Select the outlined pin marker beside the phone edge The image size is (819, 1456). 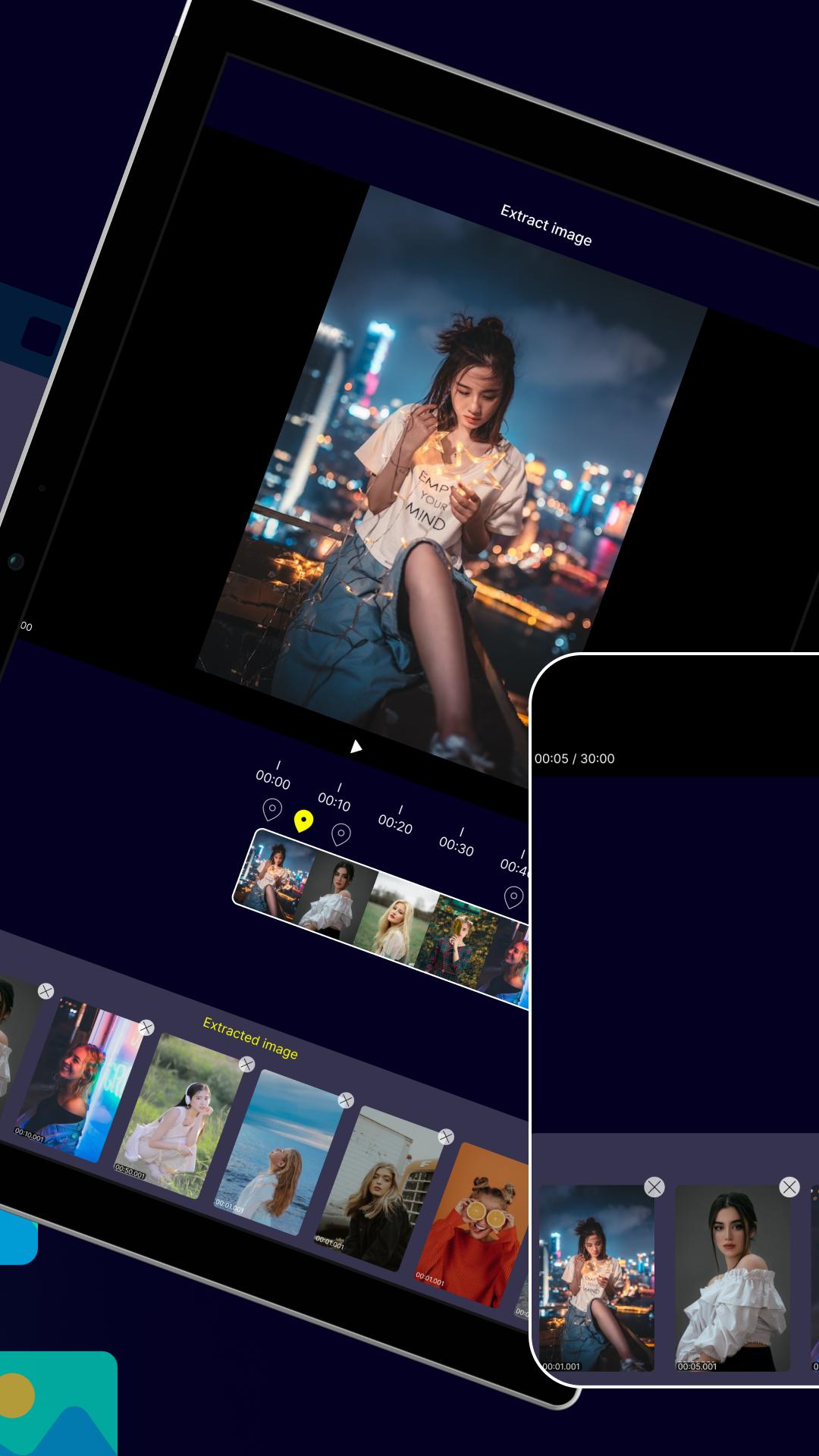click(513, 898)
